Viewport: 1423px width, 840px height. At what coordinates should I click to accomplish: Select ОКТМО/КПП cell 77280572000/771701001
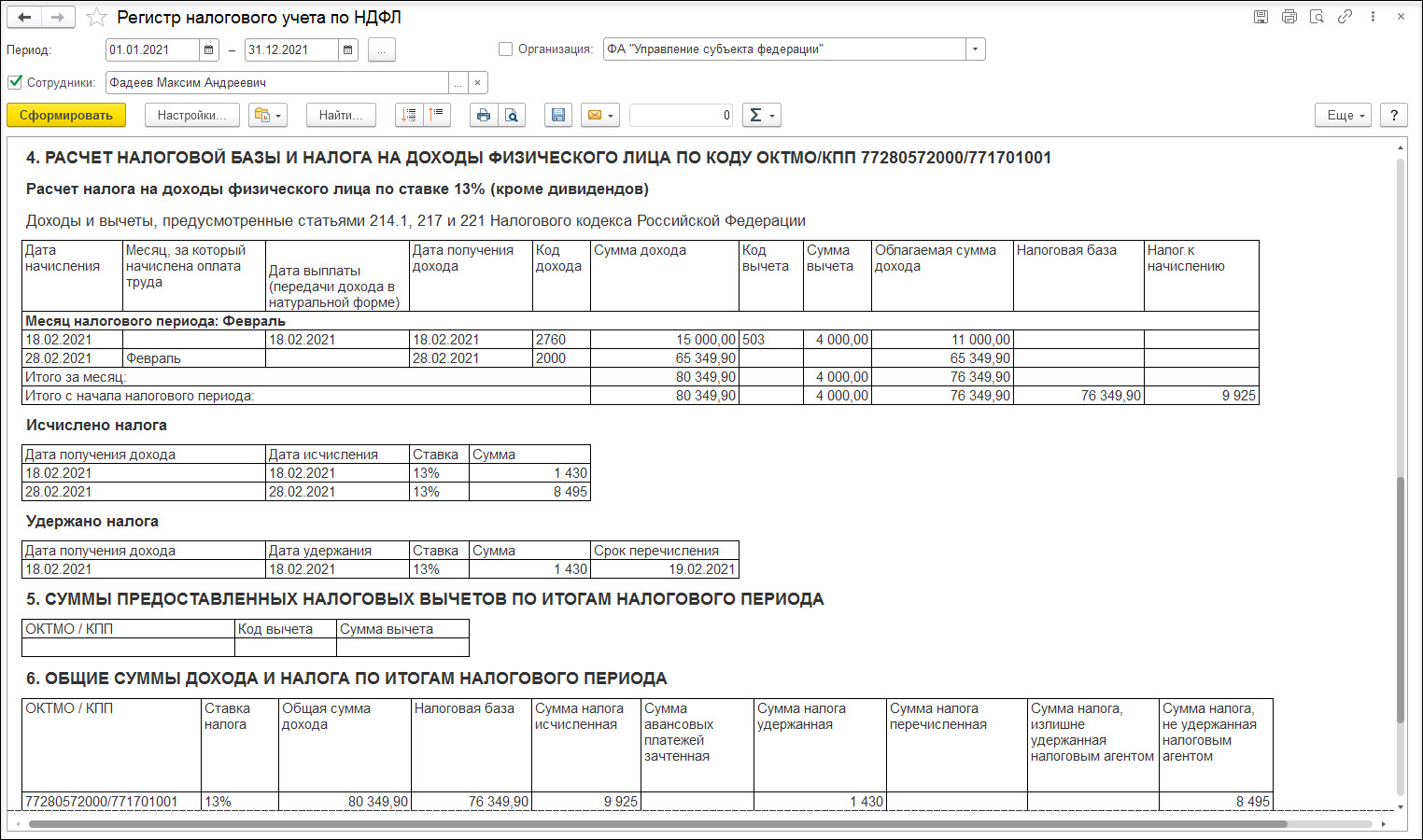pos(111,802)
